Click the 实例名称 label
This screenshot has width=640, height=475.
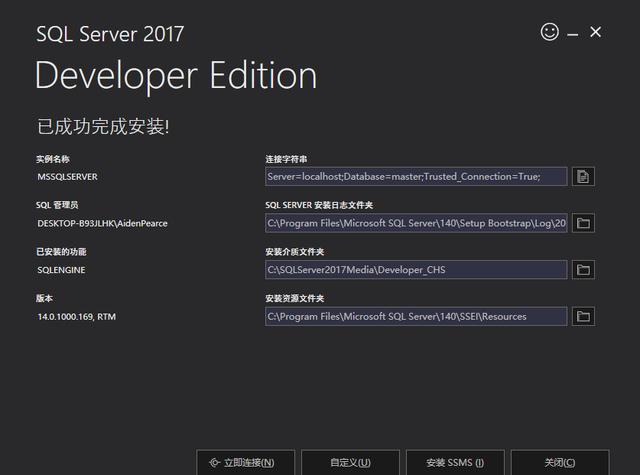53,159
